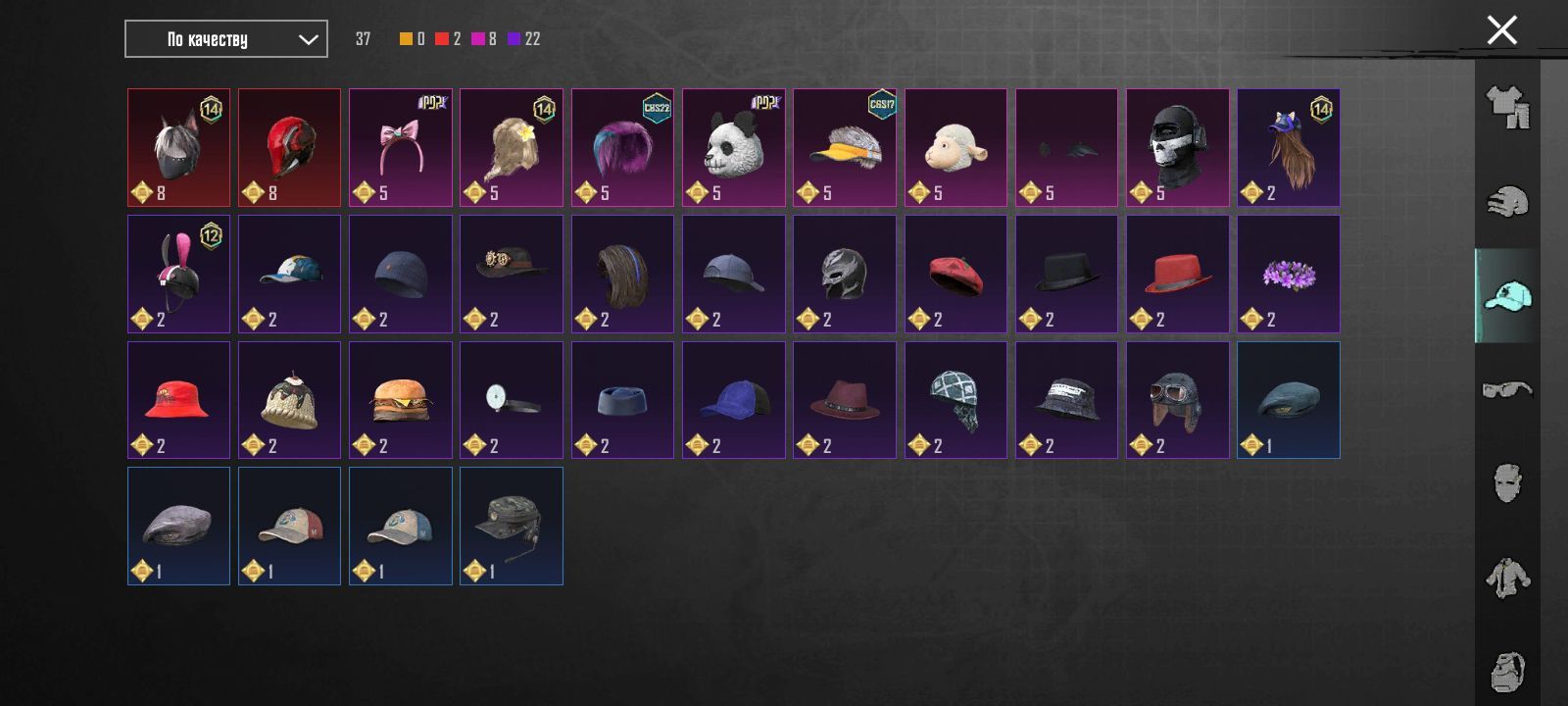Pick the skull mask with headphones item

click(x=1178, y=148)
